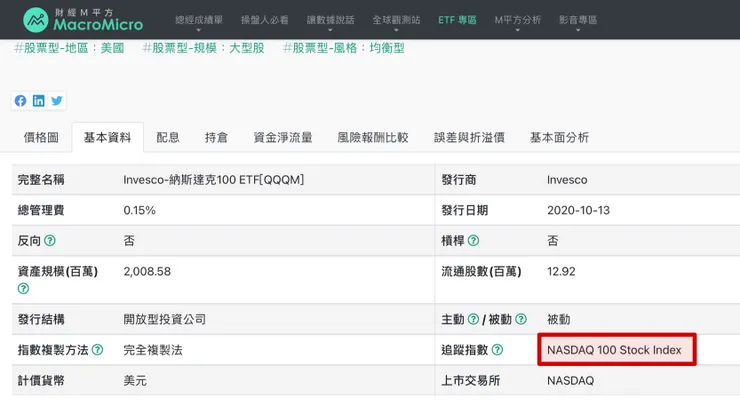Click Invesco-納斯達克100 ETF[QQQM] name text
The image size is (740, 407).
(213, 180)
